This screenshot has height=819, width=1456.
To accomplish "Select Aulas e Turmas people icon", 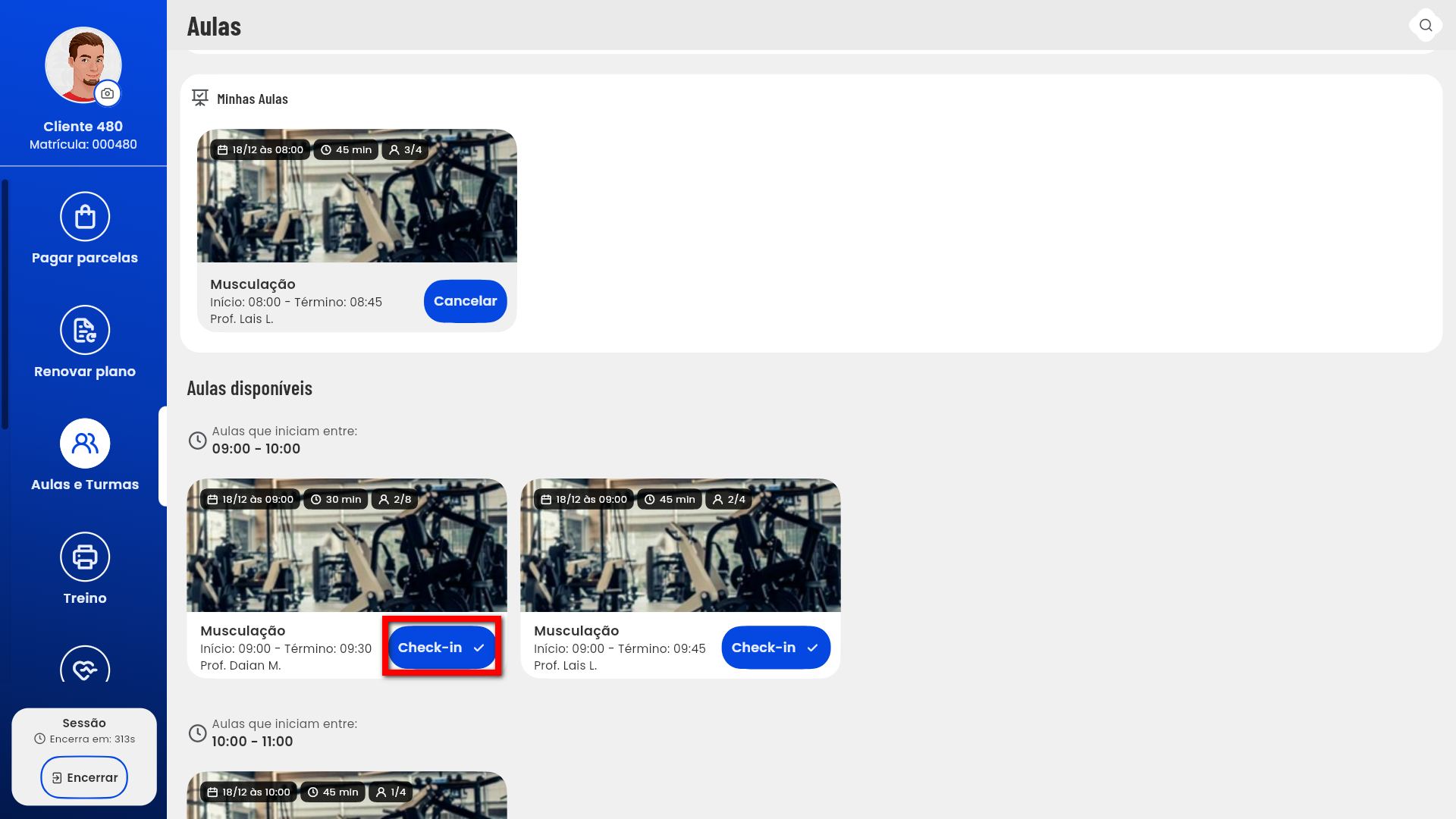I will (85, 444).
